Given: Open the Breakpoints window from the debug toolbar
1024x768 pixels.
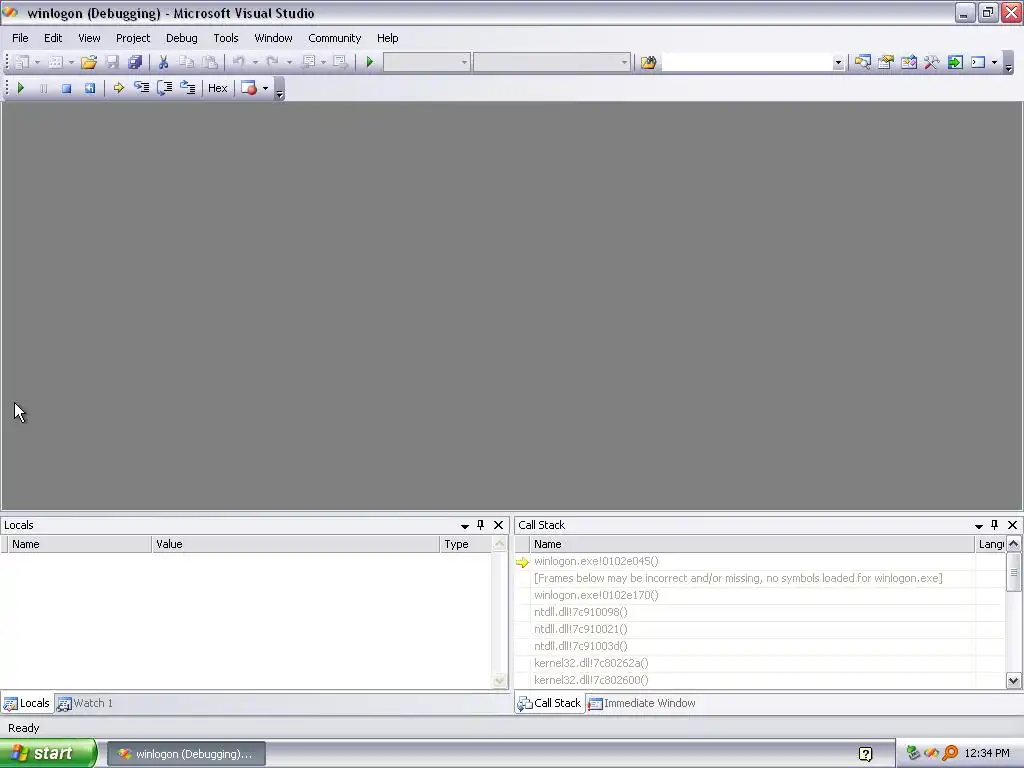Looking at the screenshot, I should (249, 88).
